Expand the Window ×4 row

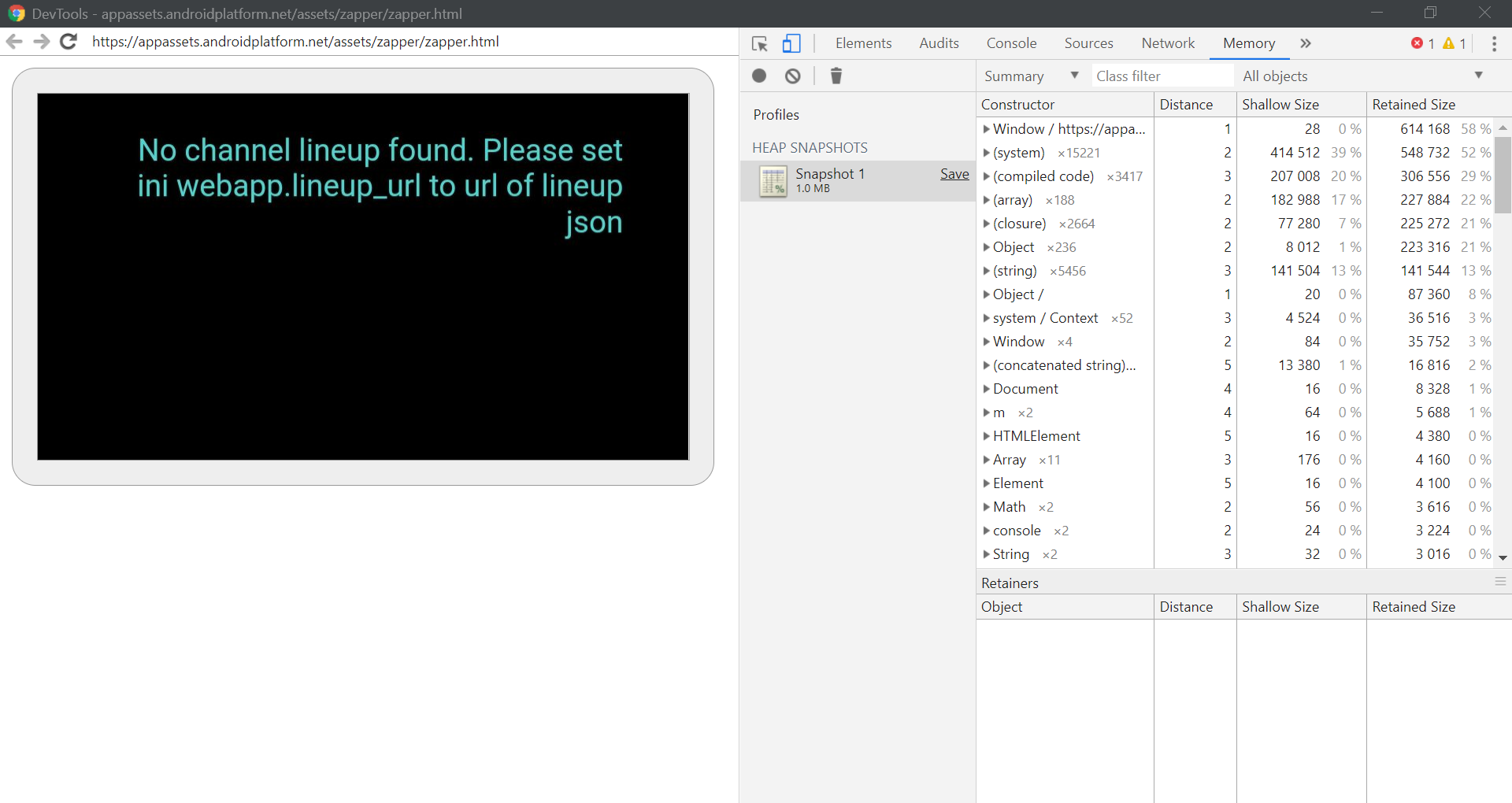point(986,342)
